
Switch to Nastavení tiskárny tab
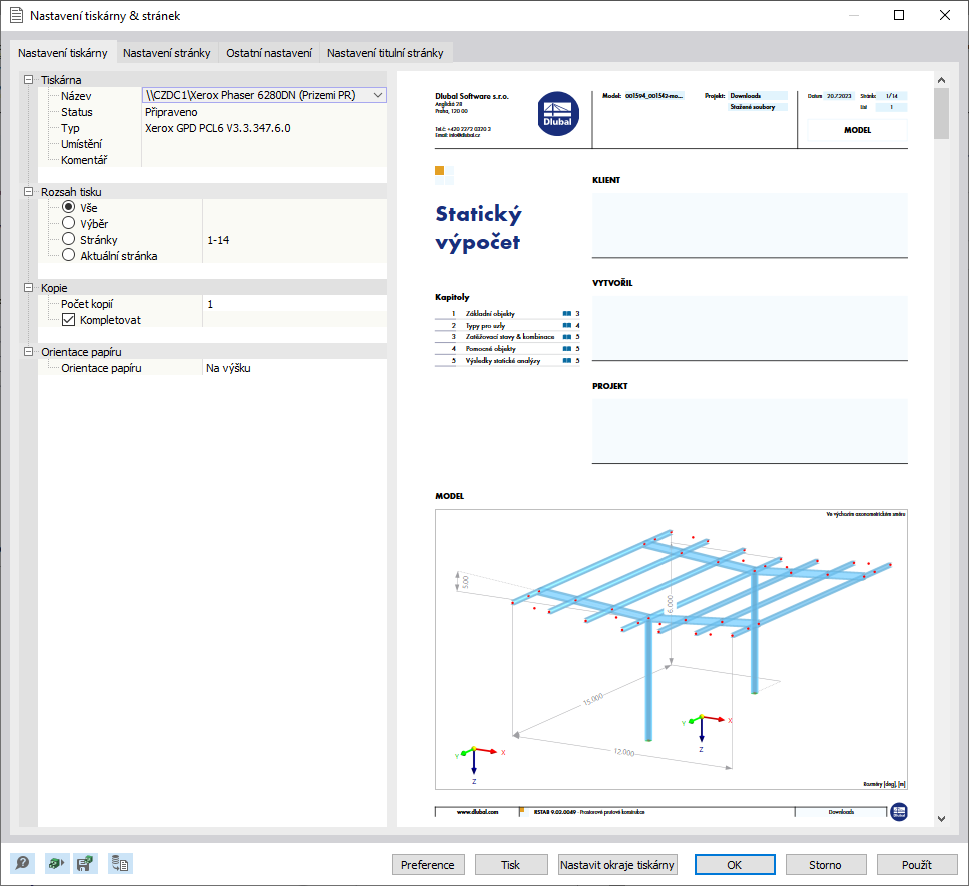62,53
